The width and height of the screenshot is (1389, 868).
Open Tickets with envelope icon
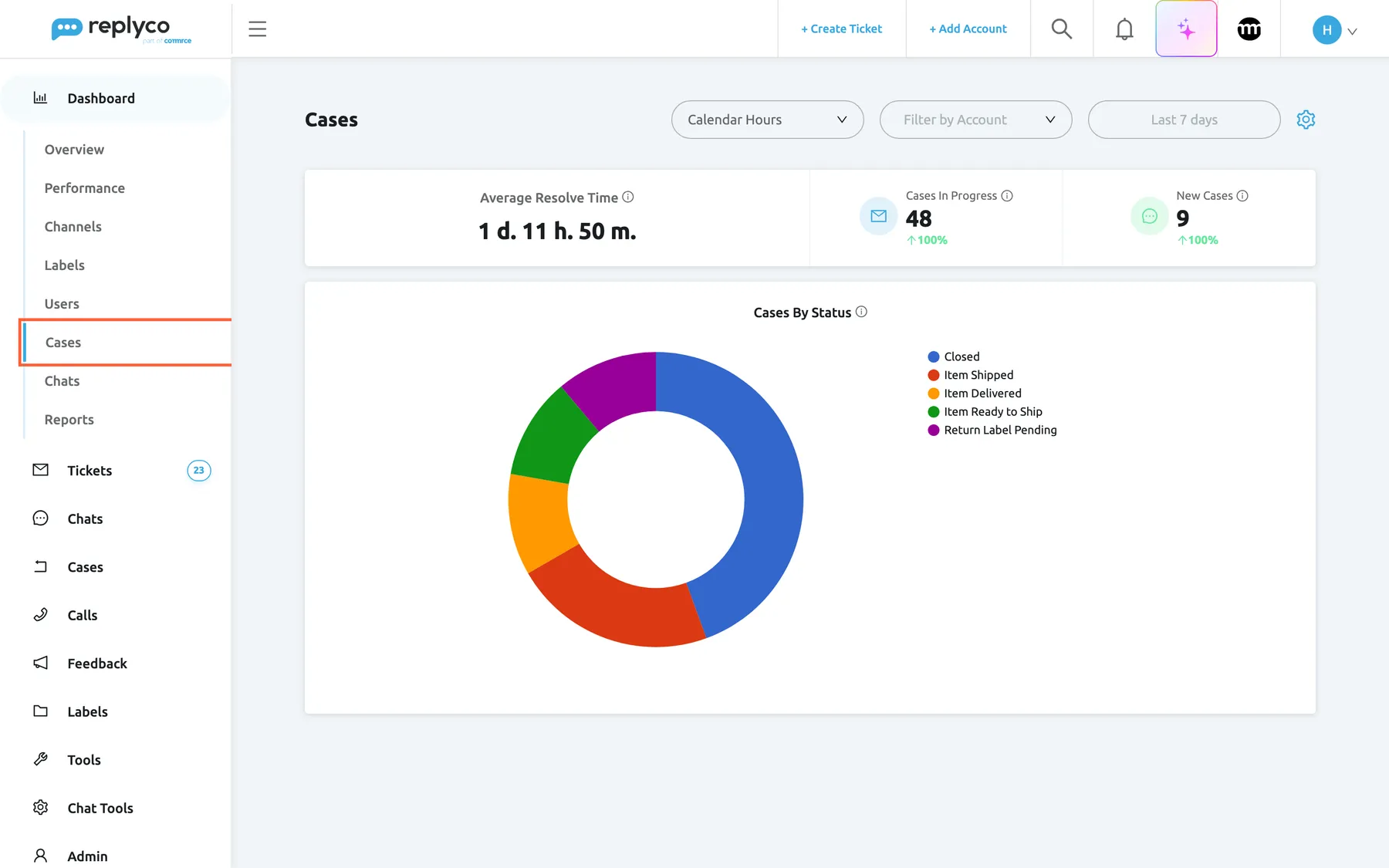[90, 471]
